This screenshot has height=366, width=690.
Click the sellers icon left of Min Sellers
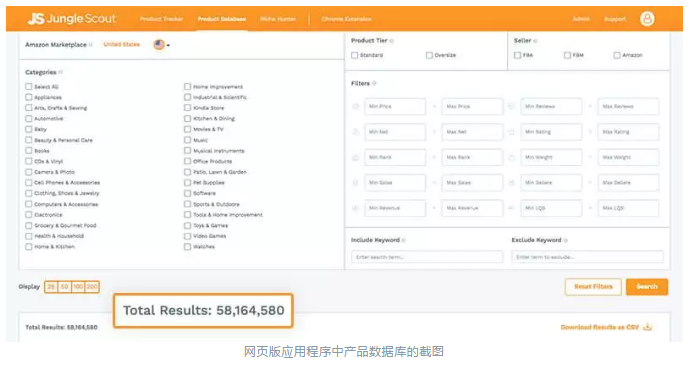(511, 183)
